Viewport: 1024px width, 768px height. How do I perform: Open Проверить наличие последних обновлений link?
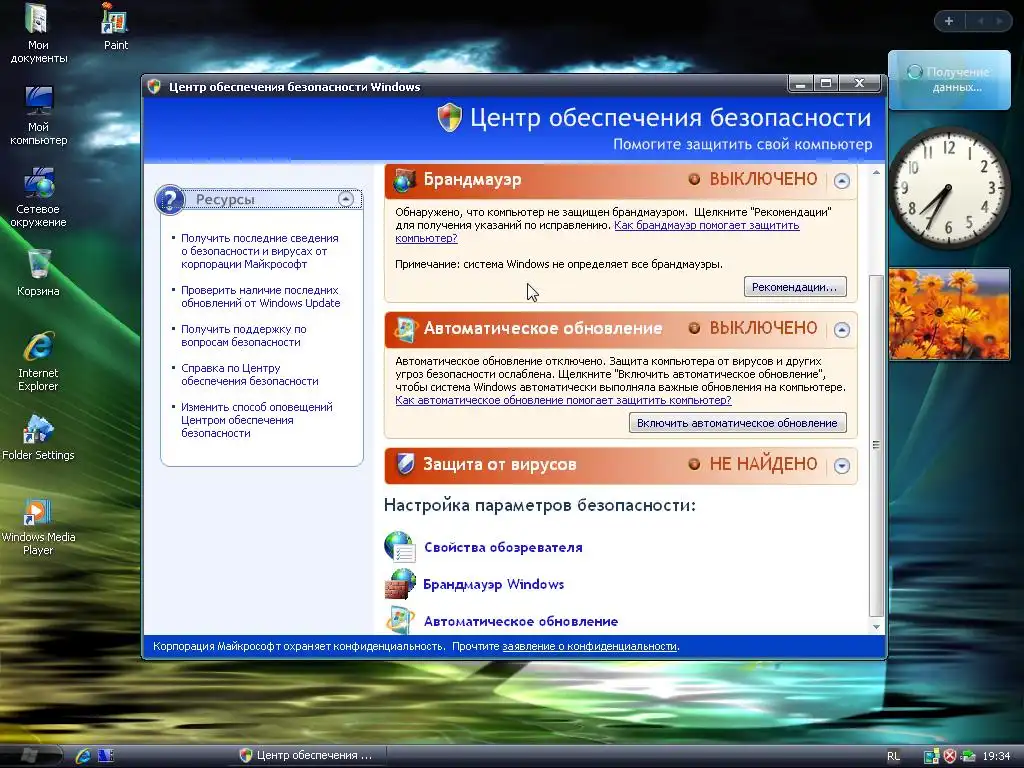[261, 296]
